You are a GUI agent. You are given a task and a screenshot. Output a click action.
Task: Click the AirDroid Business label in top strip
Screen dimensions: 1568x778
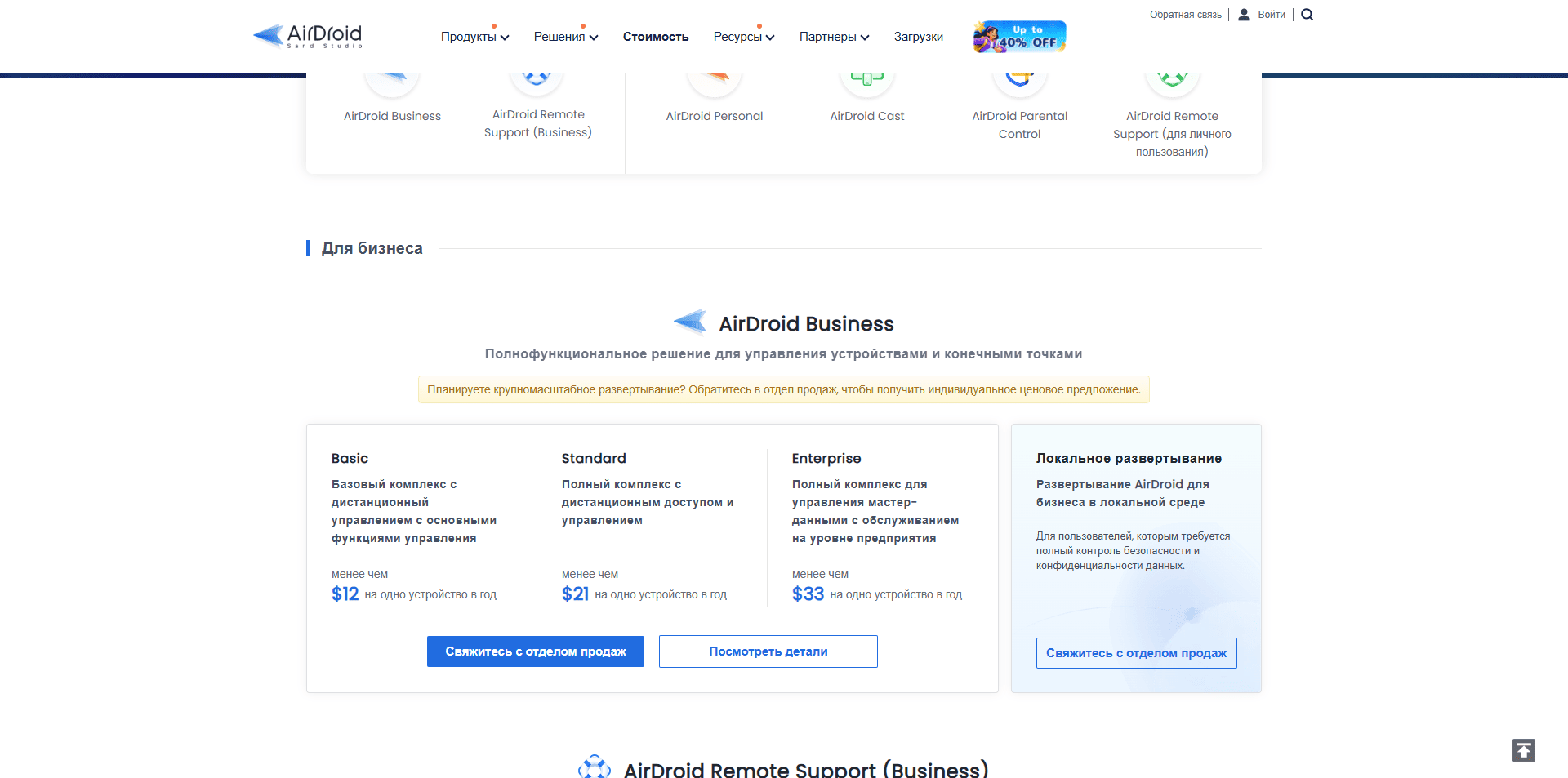tap(392, 116)
